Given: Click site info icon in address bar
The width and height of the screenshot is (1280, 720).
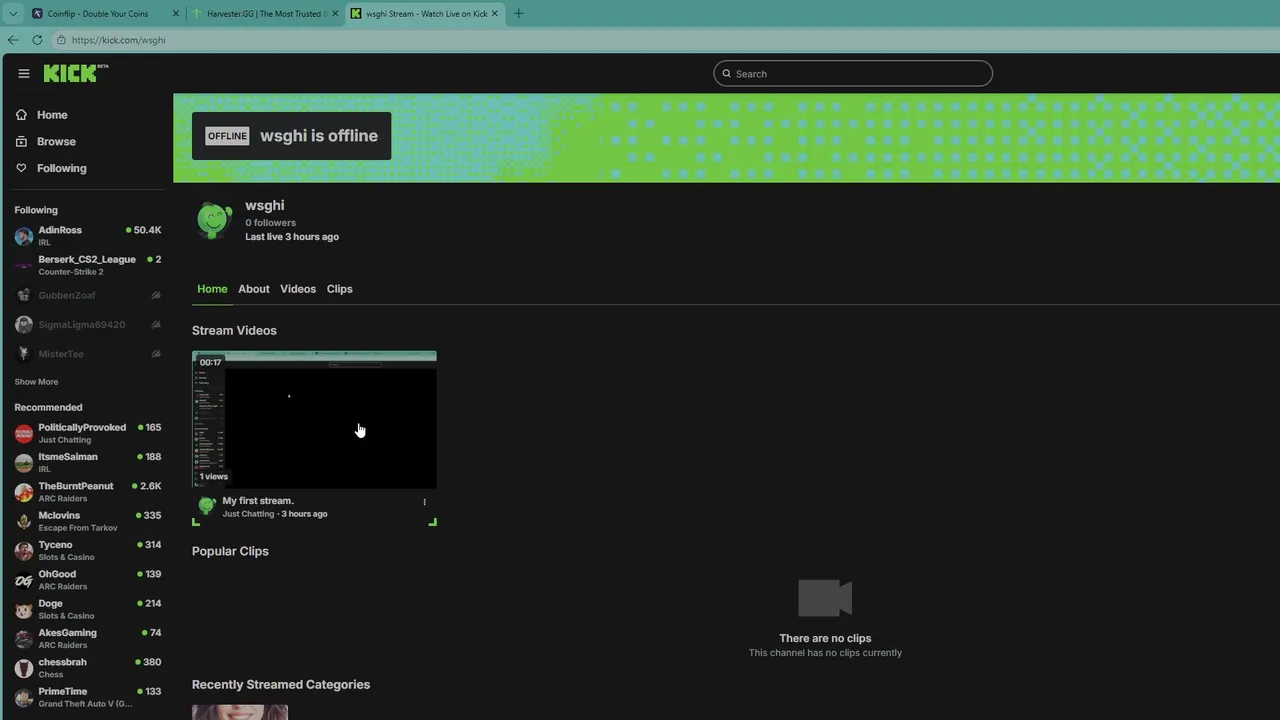Looking at the screenshot, I should (61, 40).
